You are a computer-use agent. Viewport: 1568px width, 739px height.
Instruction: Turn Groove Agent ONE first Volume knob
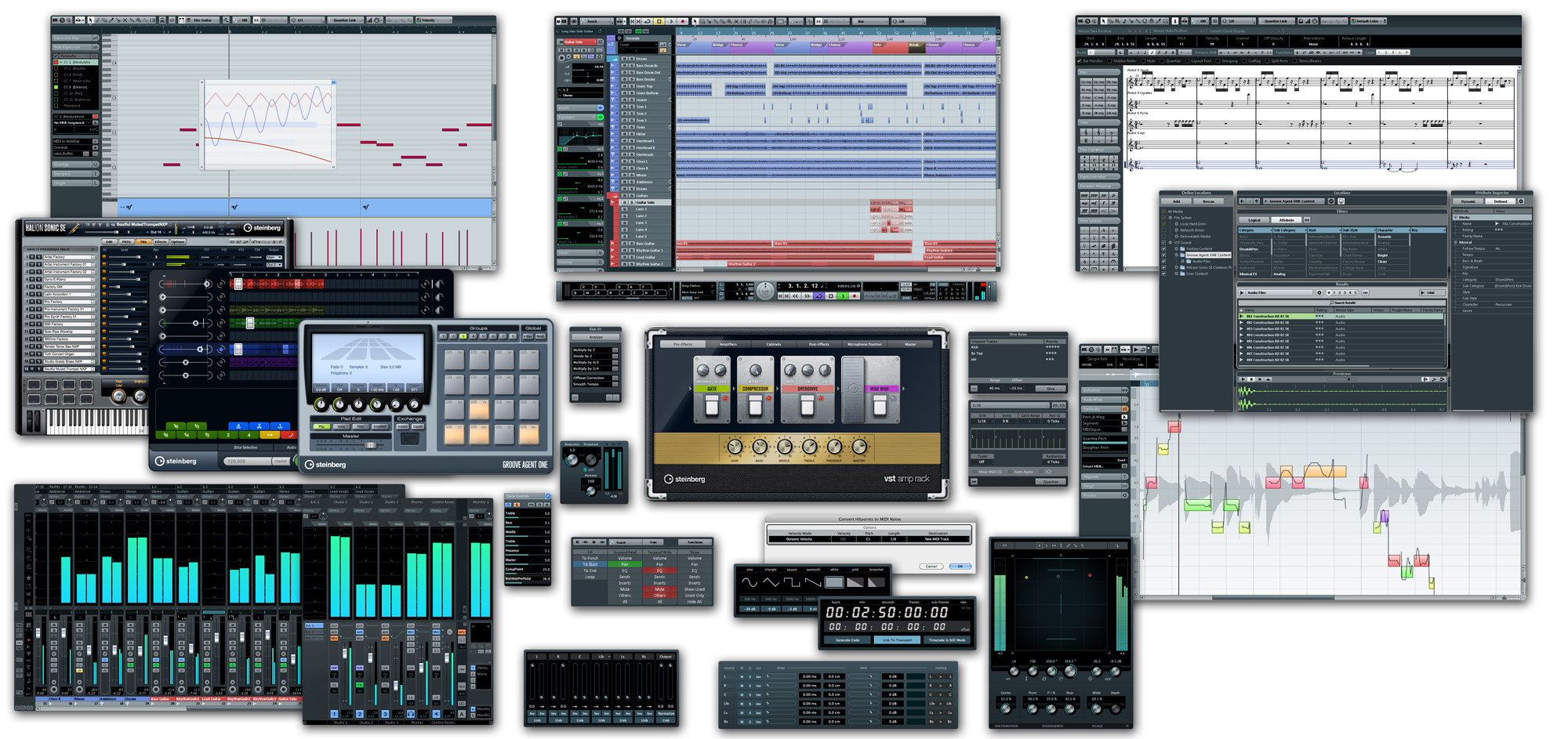tap(321, 404)
